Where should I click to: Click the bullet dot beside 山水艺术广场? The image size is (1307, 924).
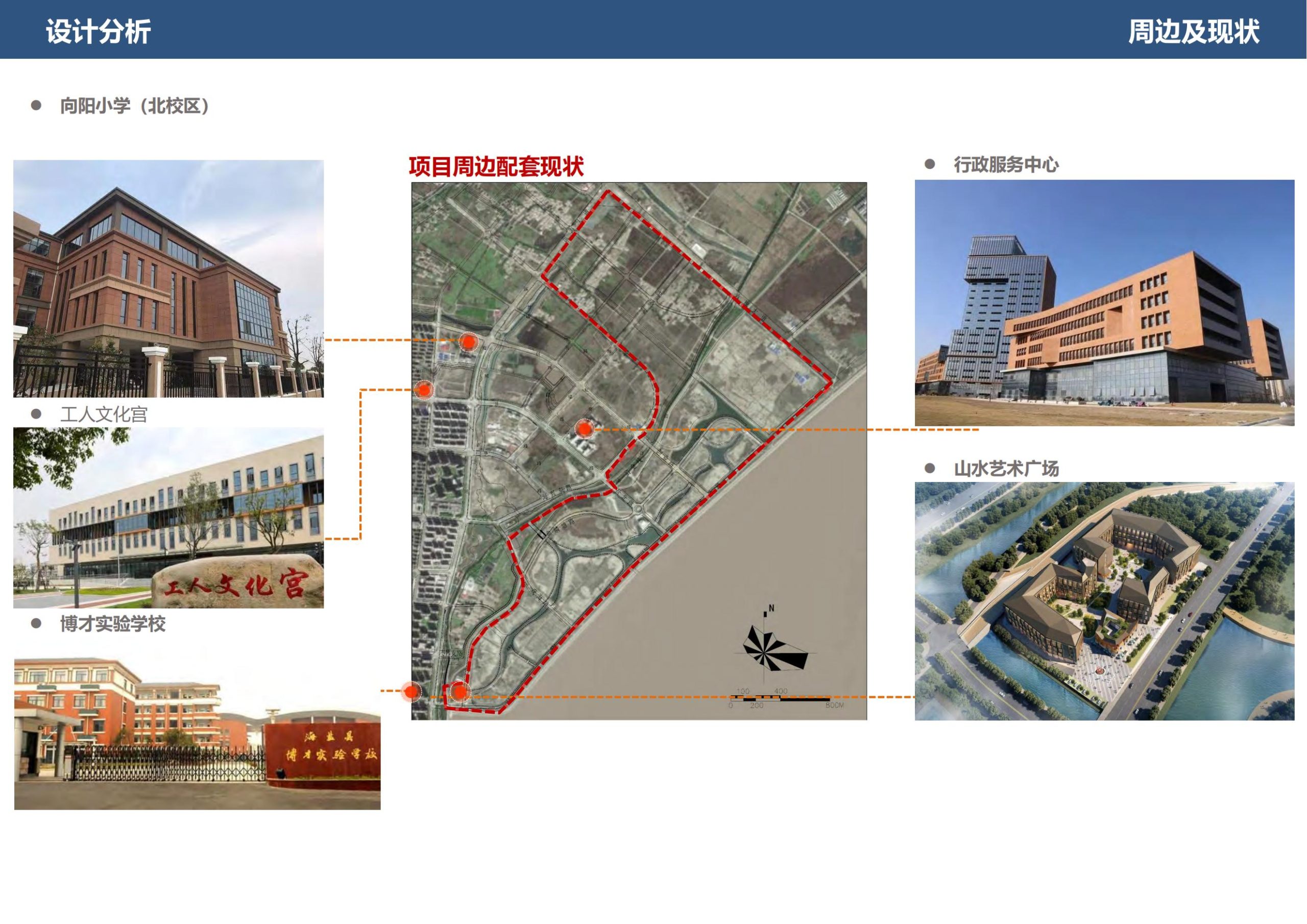(x=930, y=468)
